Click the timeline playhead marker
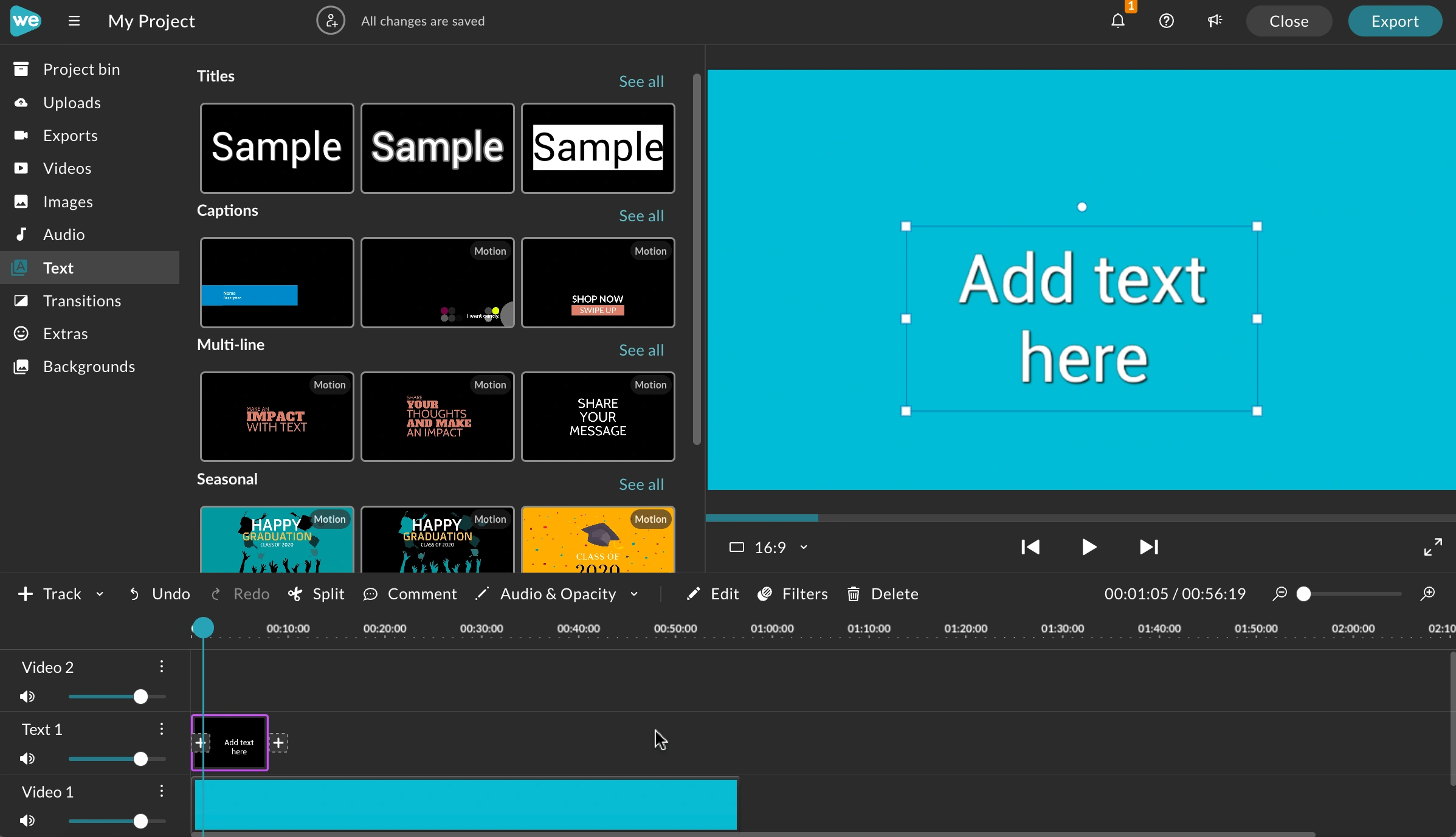The image size is (1456, 837). [x=203, y=627]
